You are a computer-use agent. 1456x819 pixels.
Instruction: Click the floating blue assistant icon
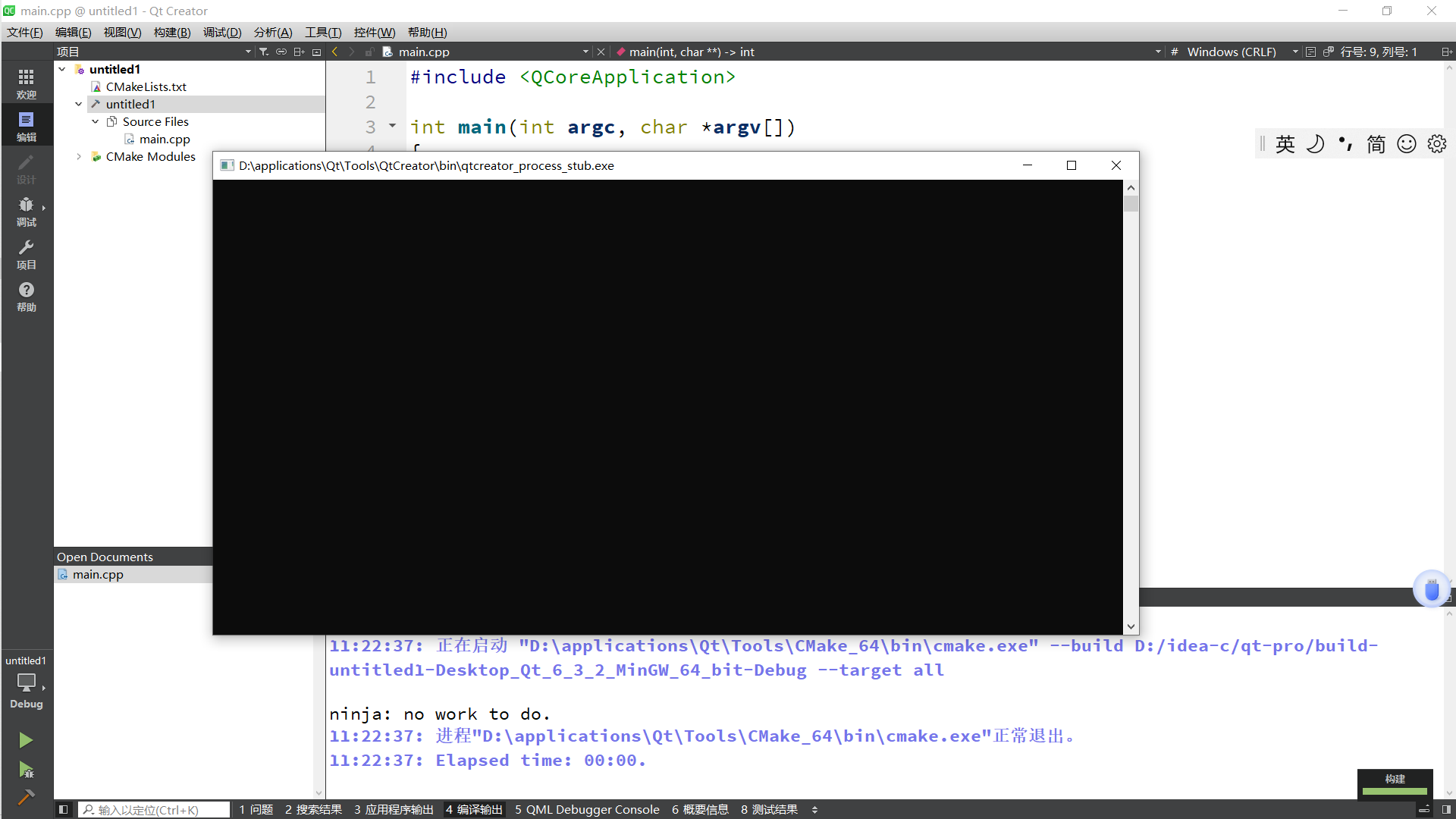[x=1432, y=589]
